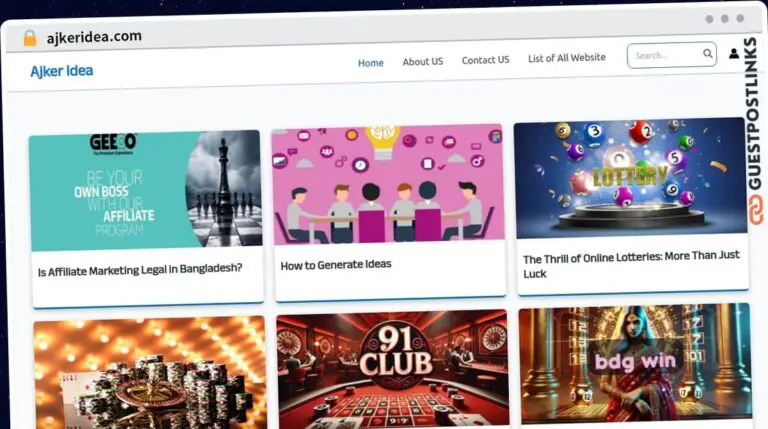Open the Home menu item
Image resolution: width=768 pixels, height=429 pixels.
[370, 63]
